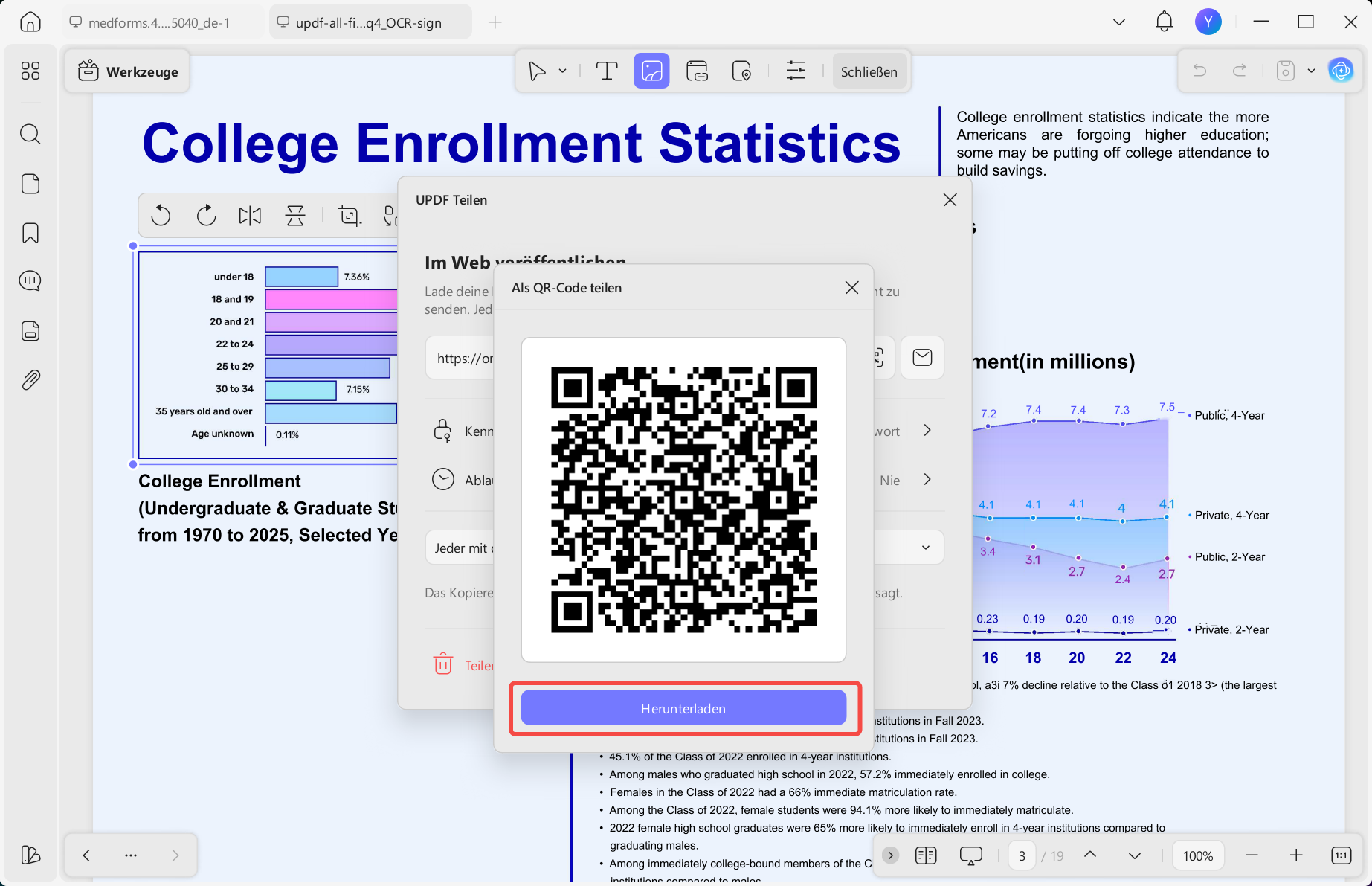Undo the last action
This screenshot has height=886, width=1372.
click(1199, 71)
